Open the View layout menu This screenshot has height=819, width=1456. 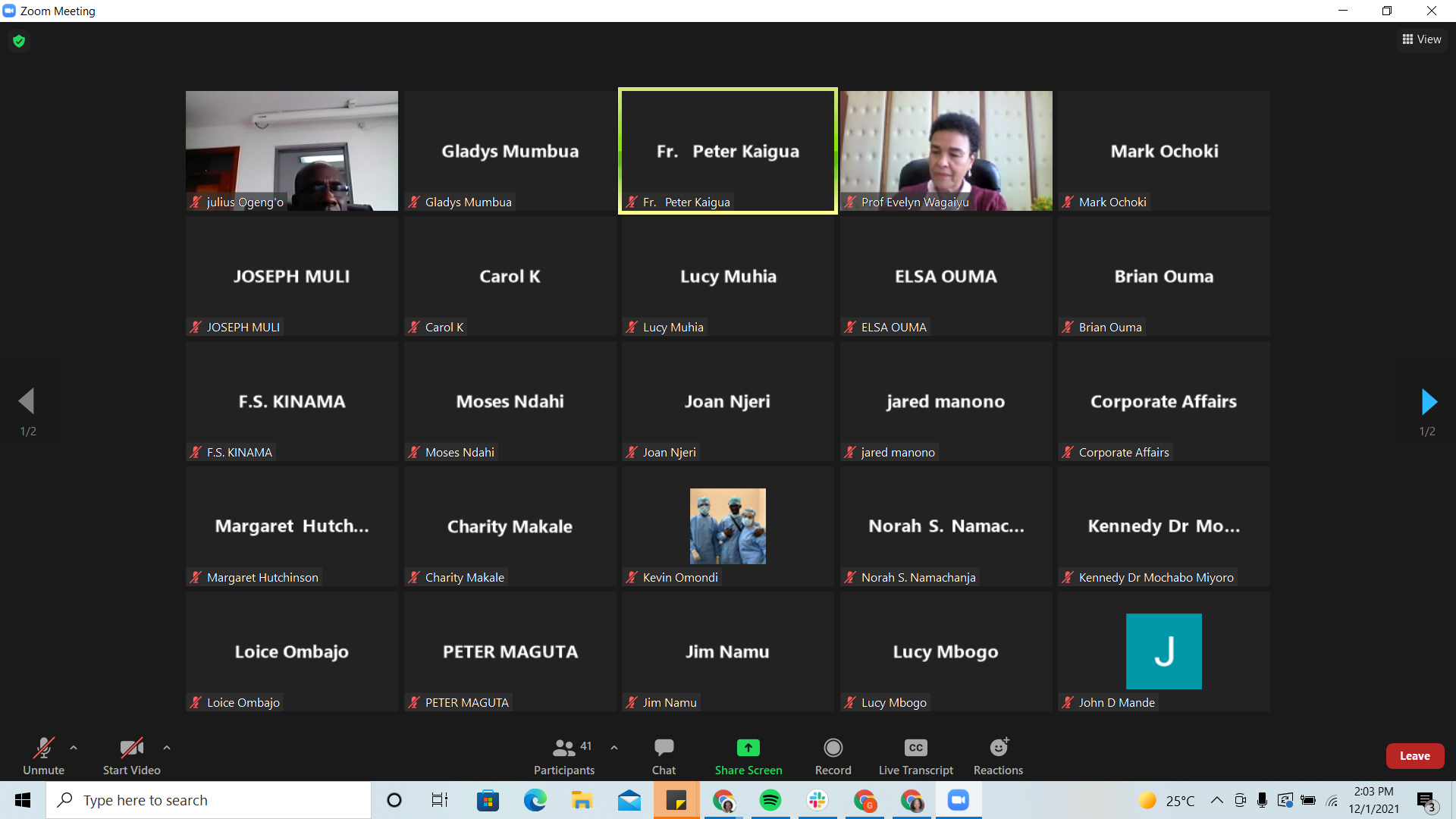[1422, 39]
